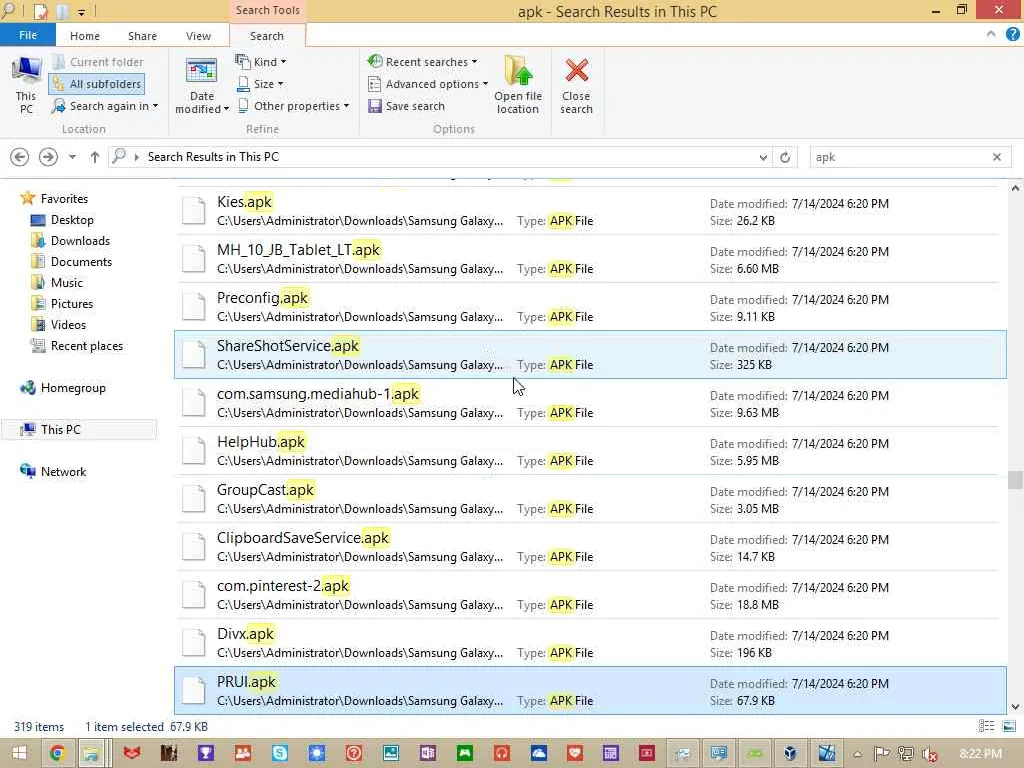This screenshot has height=768, width=1024.
Task: Open Documents in navigation pane
Action: coord(72,262)
